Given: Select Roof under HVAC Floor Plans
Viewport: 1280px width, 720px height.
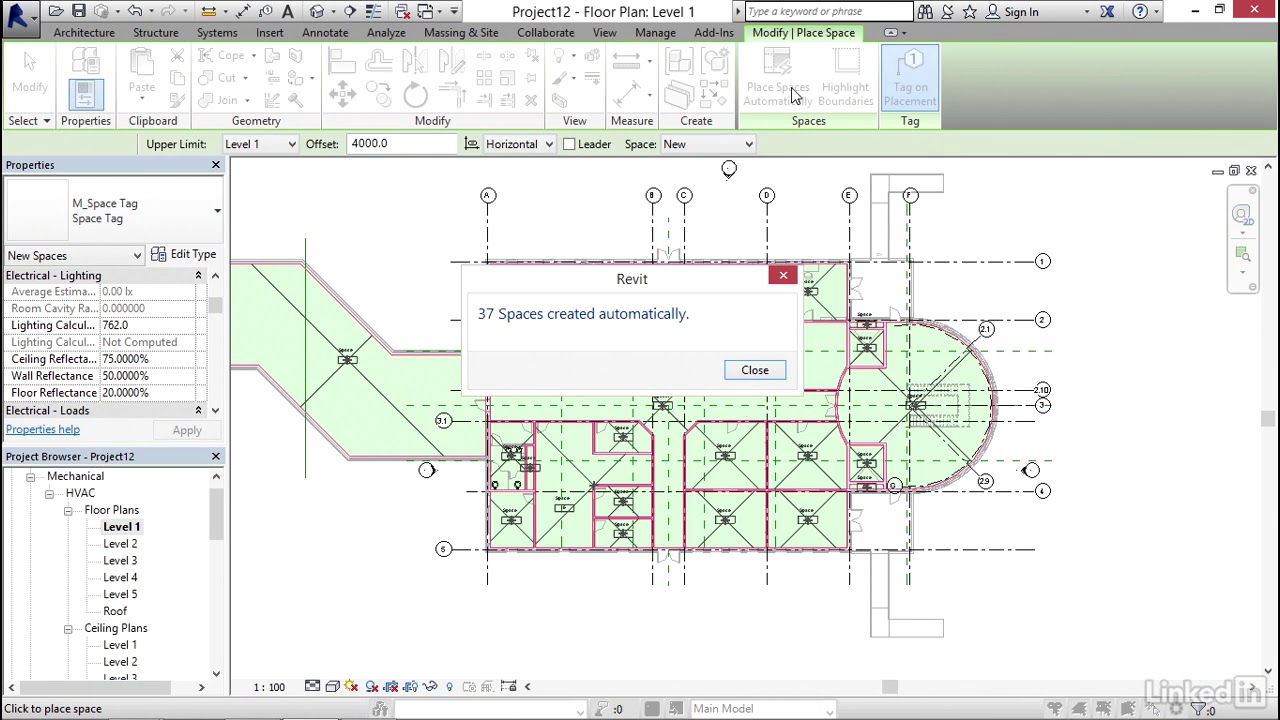Looking at the screenshot, I should pos(115,611).
